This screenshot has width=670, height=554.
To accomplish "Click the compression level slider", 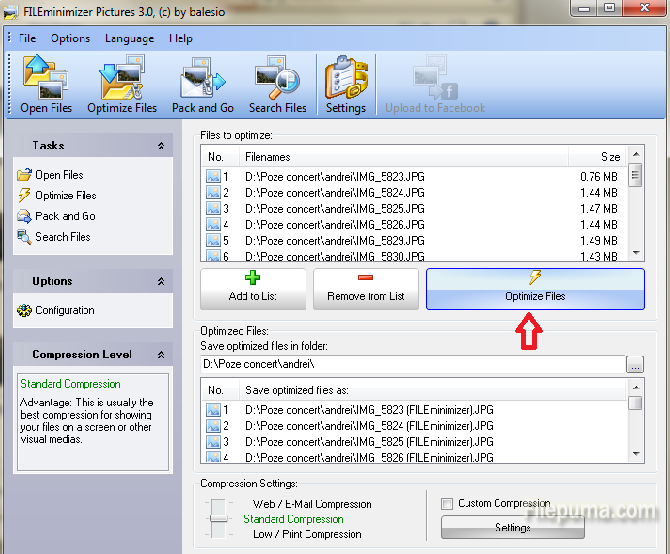I will click(217, 518).
